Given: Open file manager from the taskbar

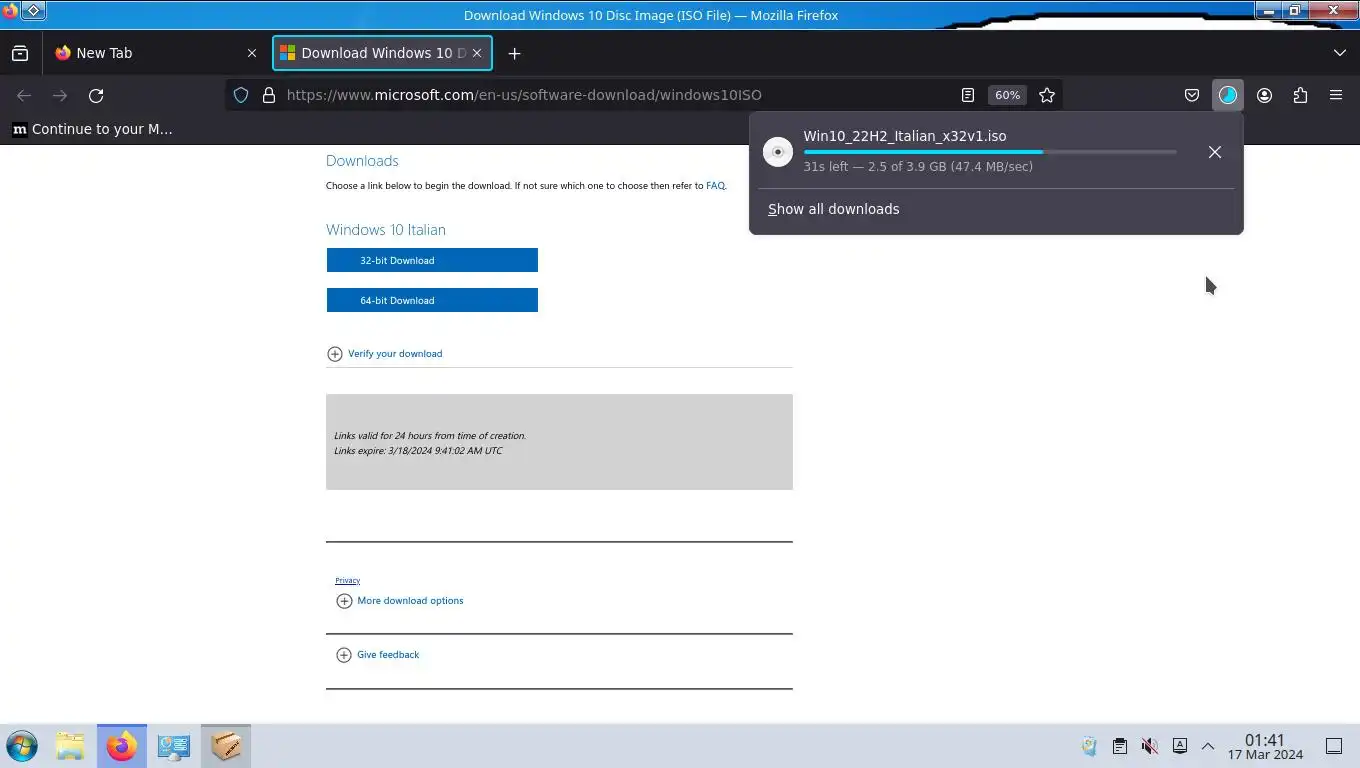Looking at the screenshot, I should click(70, 746).
